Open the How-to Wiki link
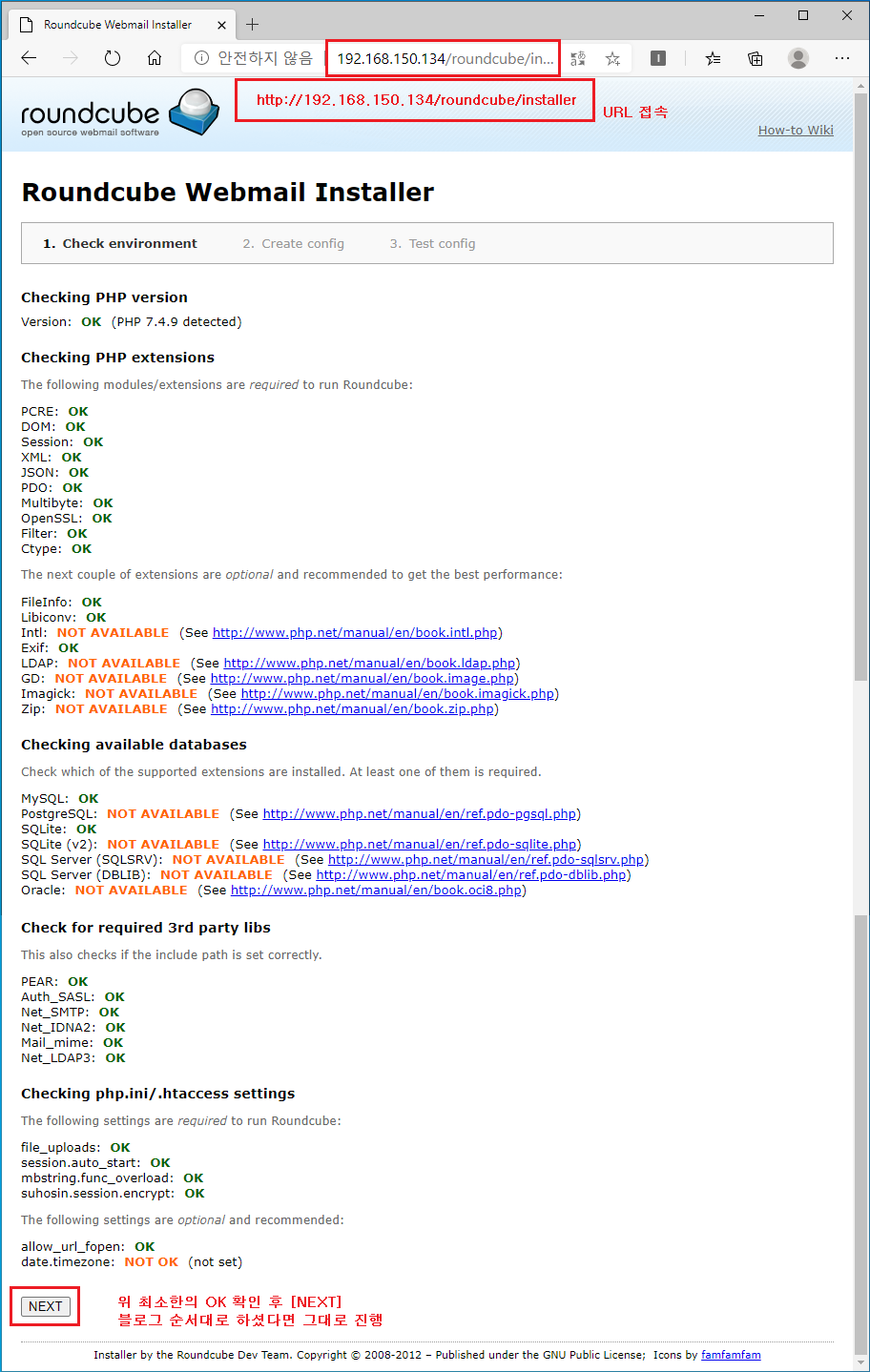 pyautogui.click(x=796, y=130)
